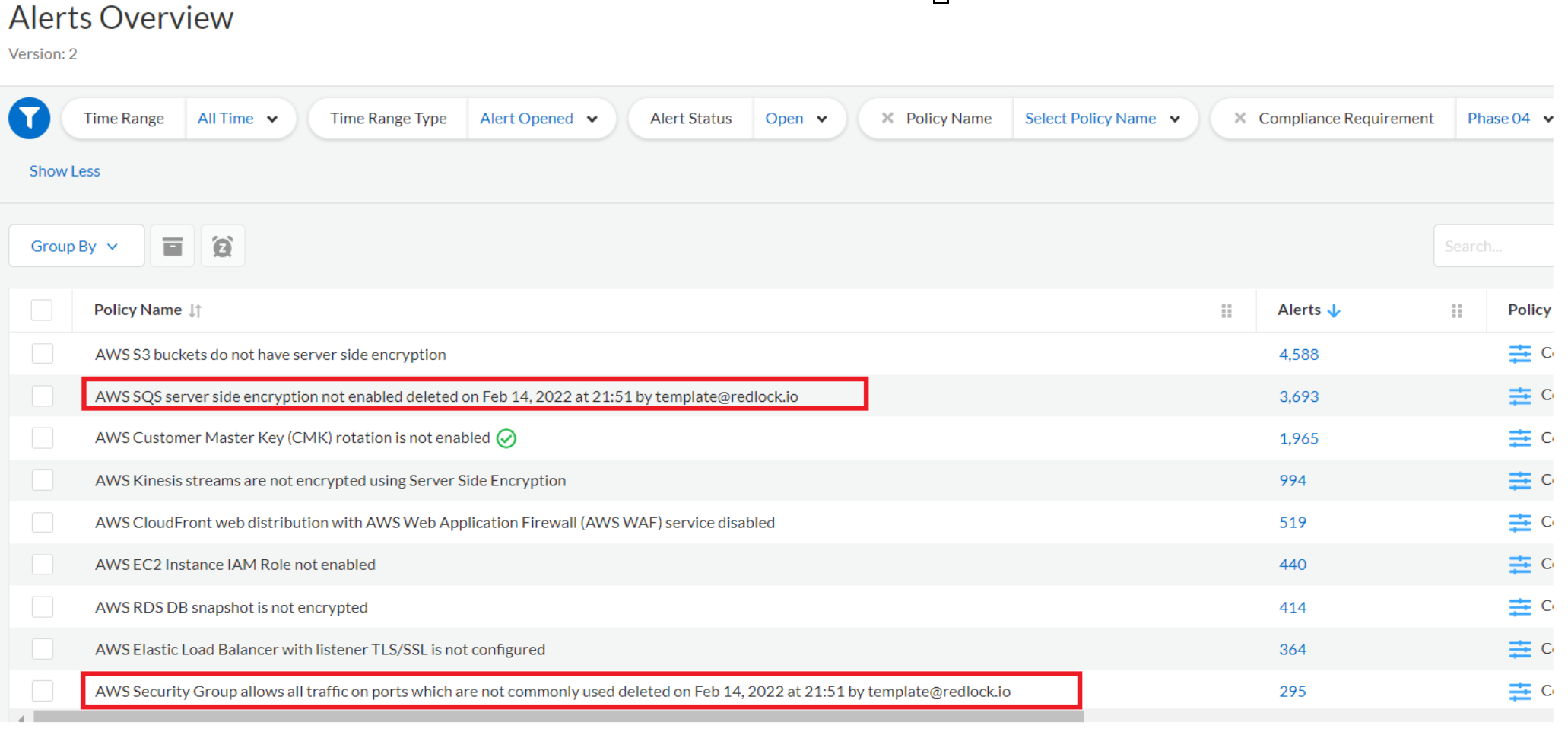Screen dimensions: 1568x732
Task: Open the 295 alerts count link
Action: pyautogui.click(x=1293, y=692)
